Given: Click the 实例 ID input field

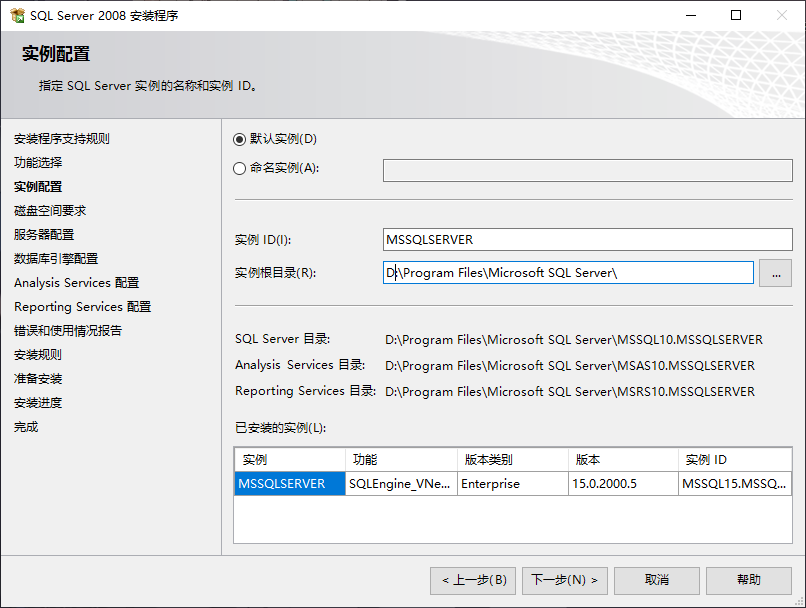Looking at the screenshot, I should (587, 239).
